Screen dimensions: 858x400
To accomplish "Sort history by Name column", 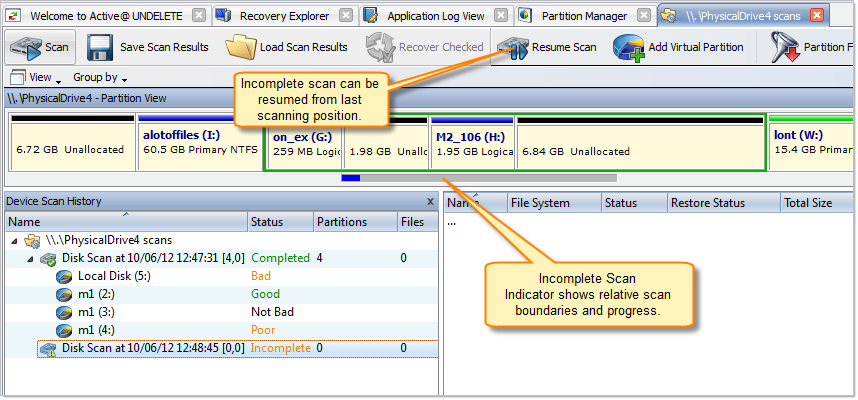I will click(x=126, y=222).
